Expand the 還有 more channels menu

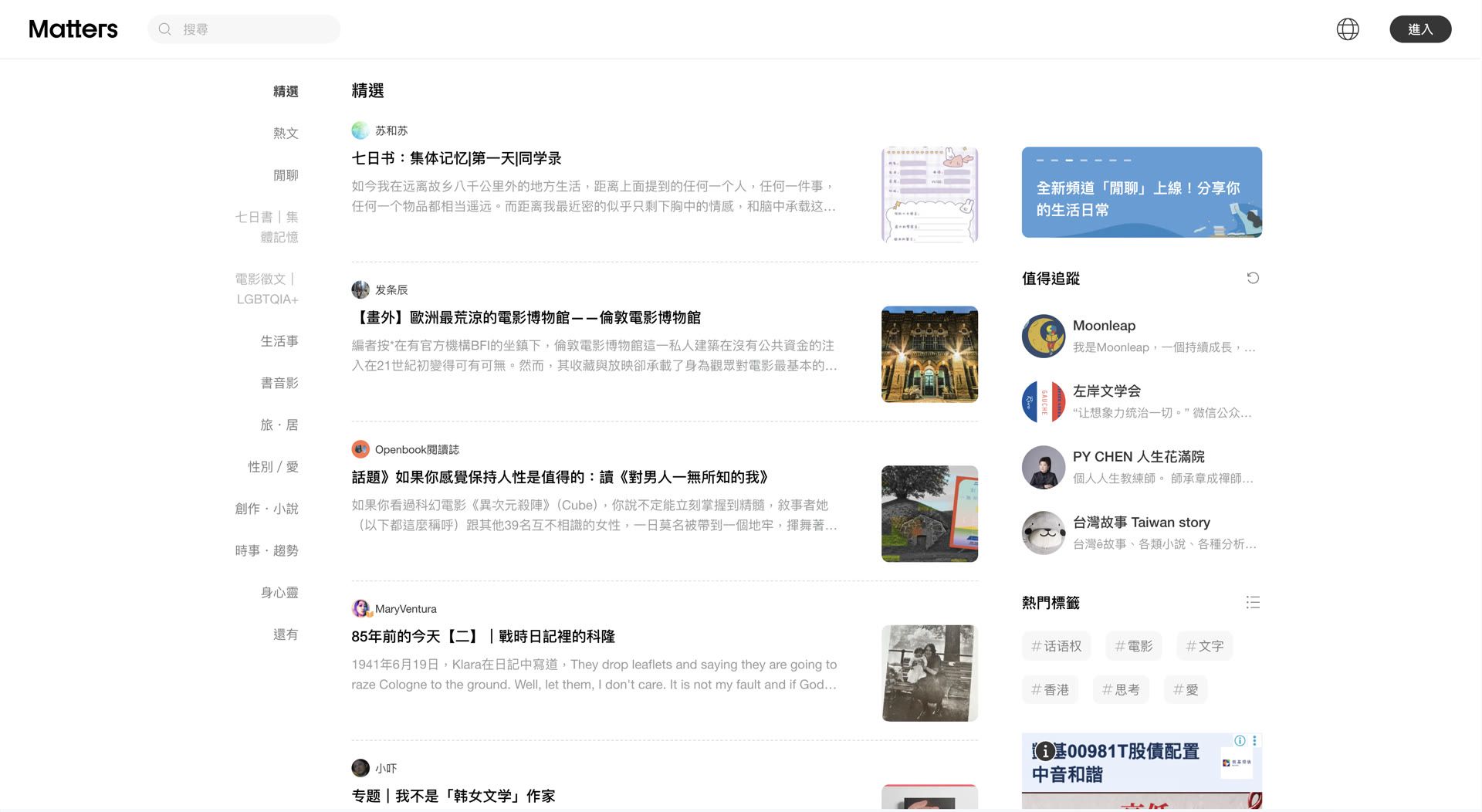286,634
